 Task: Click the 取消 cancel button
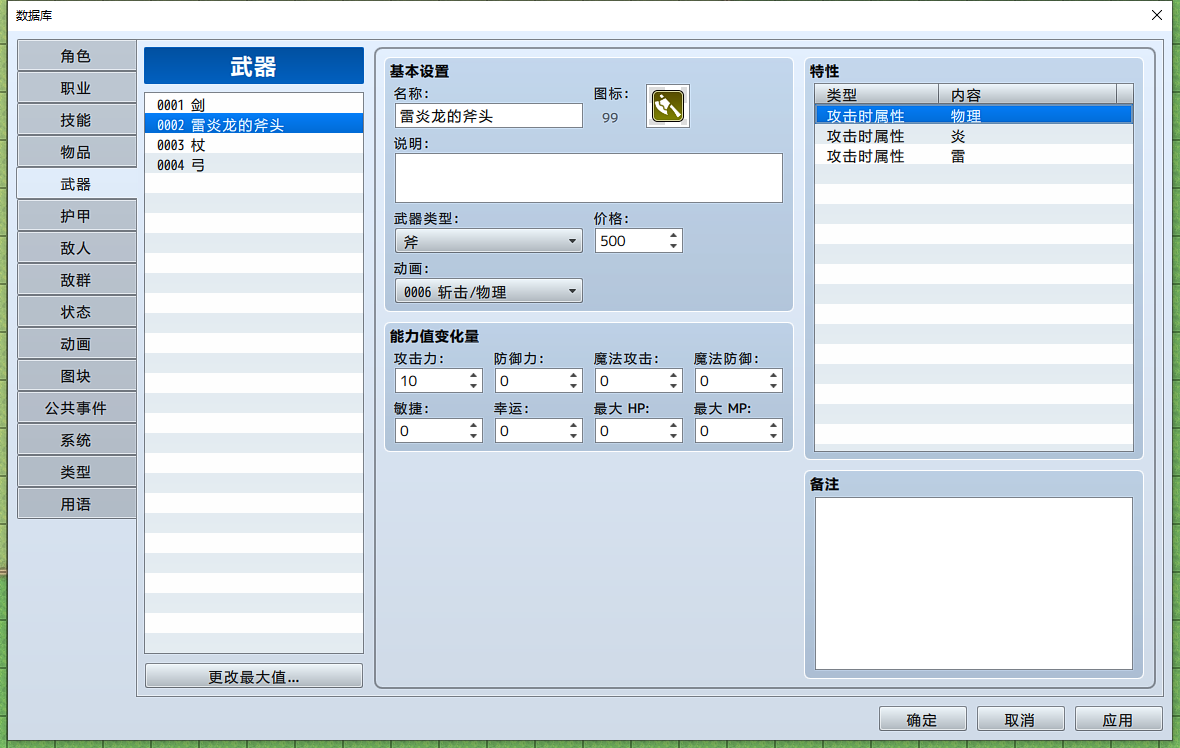pos(1020,719)
